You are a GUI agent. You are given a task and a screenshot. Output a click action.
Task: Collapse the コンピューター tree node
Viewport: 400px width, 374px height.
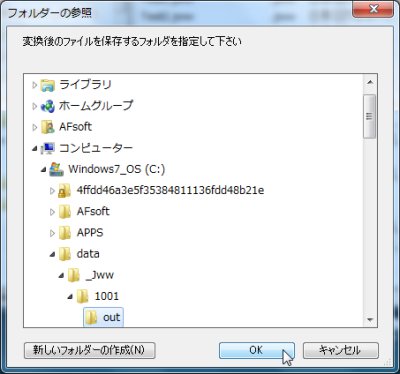tap(35, 149)
